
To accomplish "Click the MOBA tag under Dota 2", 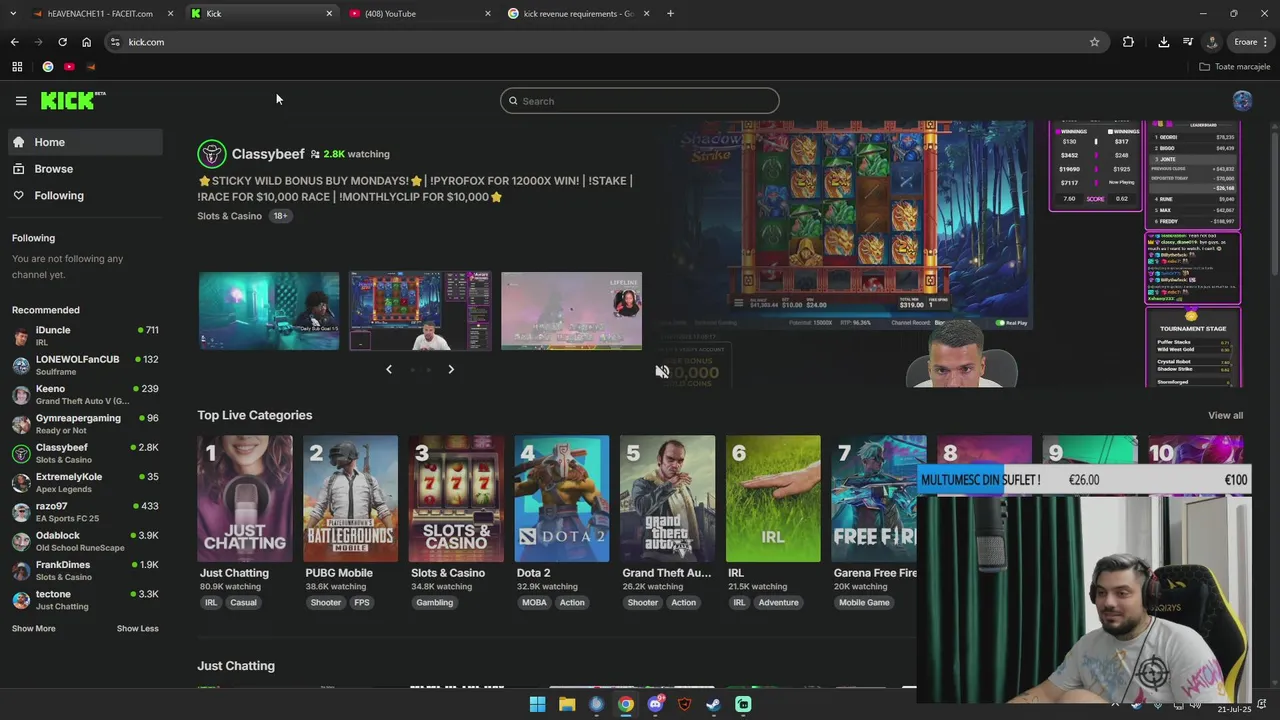I will 534,603.
